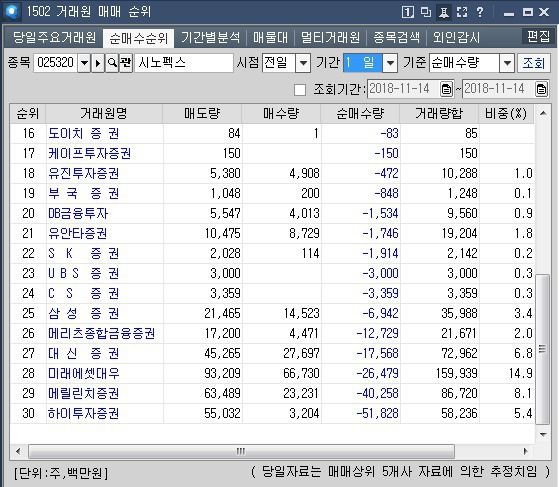Screen dimensions: 559x487
Task: Click the magnifier stock search icon
Action: point(112,63)
